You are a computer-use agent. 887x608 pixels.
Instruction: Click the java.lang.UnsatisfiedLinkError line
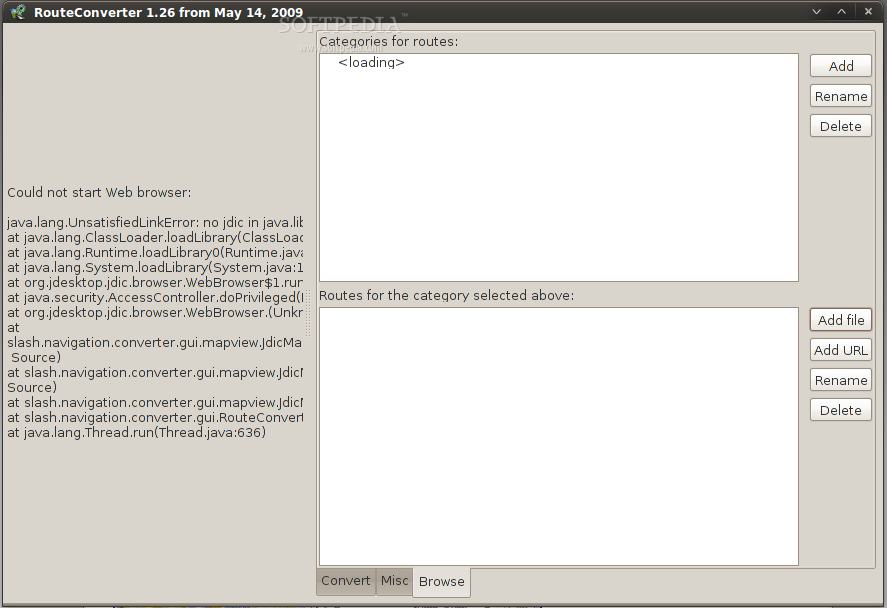pyautogui.click(x=155, y=222)
